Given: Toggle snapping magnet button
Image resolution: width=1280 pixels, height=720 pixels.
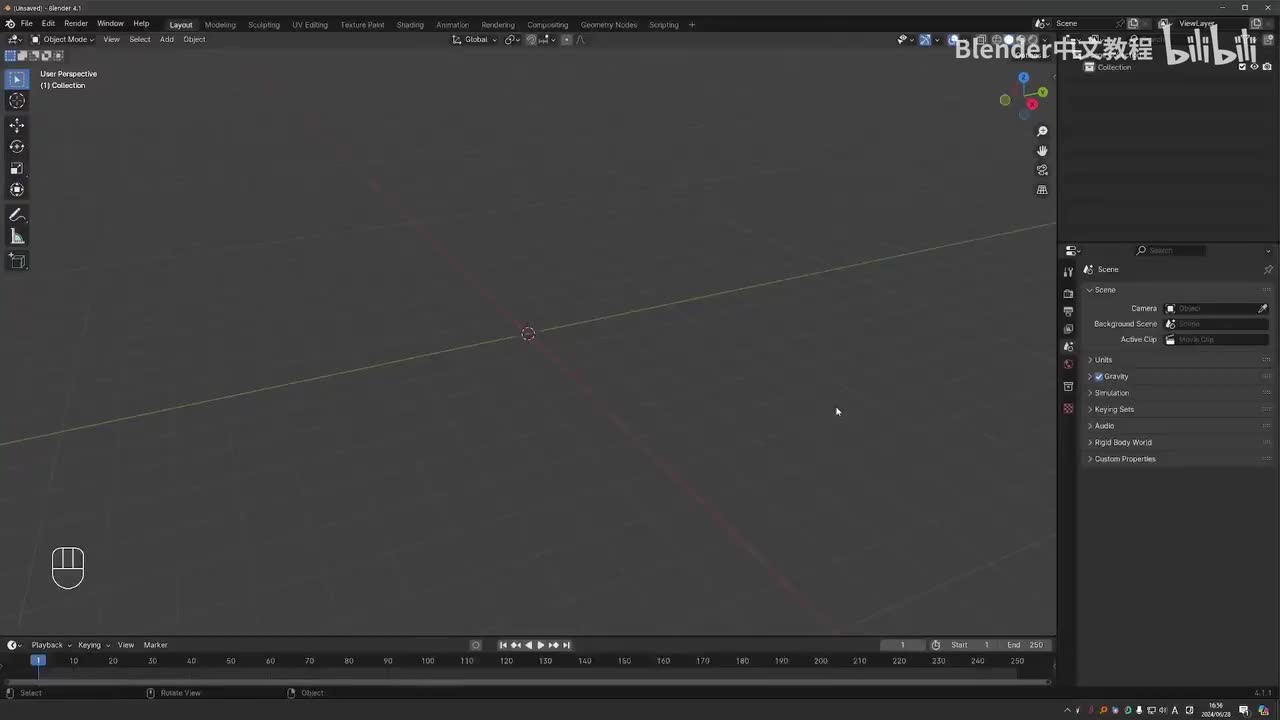Looking at the screenshot, I should pyautogui.click(x=531, y=40).
